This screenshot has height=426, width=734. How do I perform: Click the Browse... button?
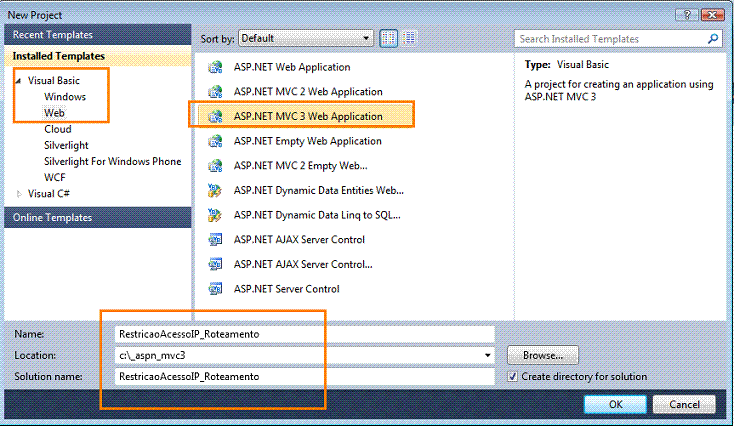click(x=543, y=355)
